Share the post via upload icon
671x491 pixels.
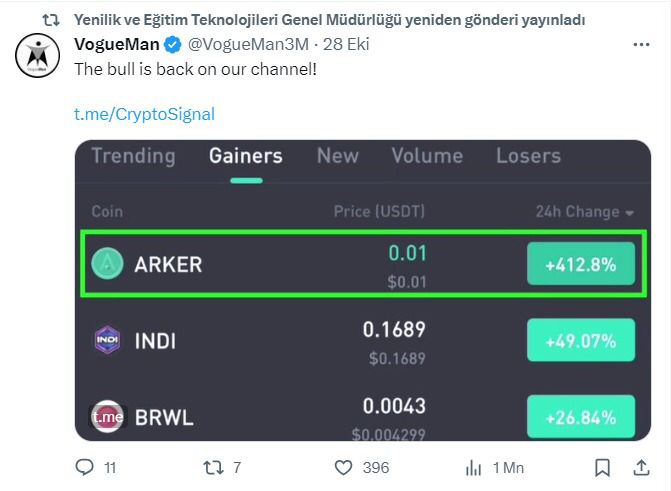tap(640, 467)
